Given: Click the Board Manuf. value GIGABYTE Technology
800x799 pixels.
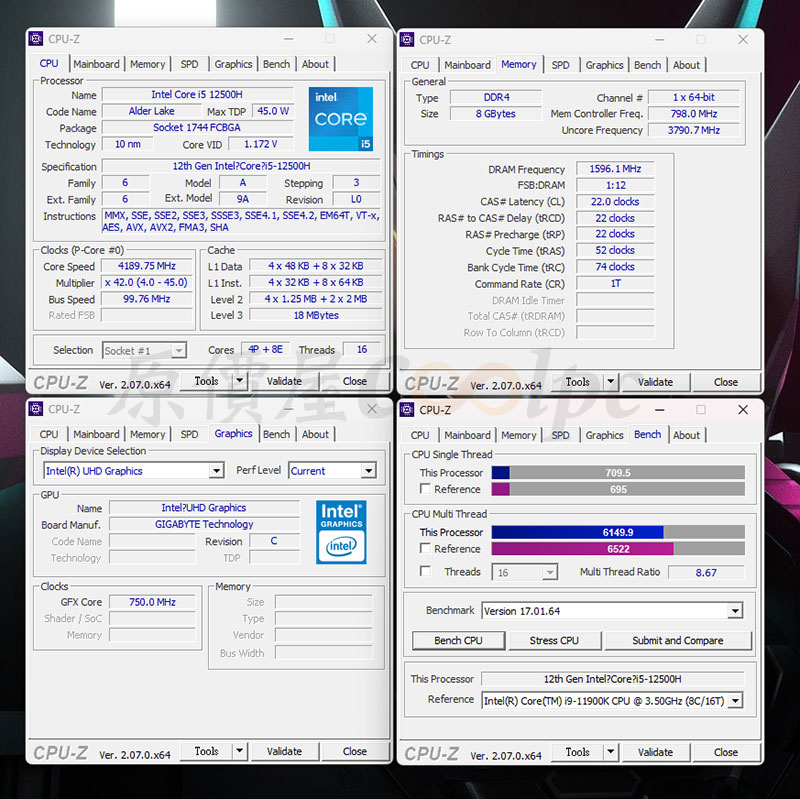Looking at the screenshot, I should coord(204,524).
